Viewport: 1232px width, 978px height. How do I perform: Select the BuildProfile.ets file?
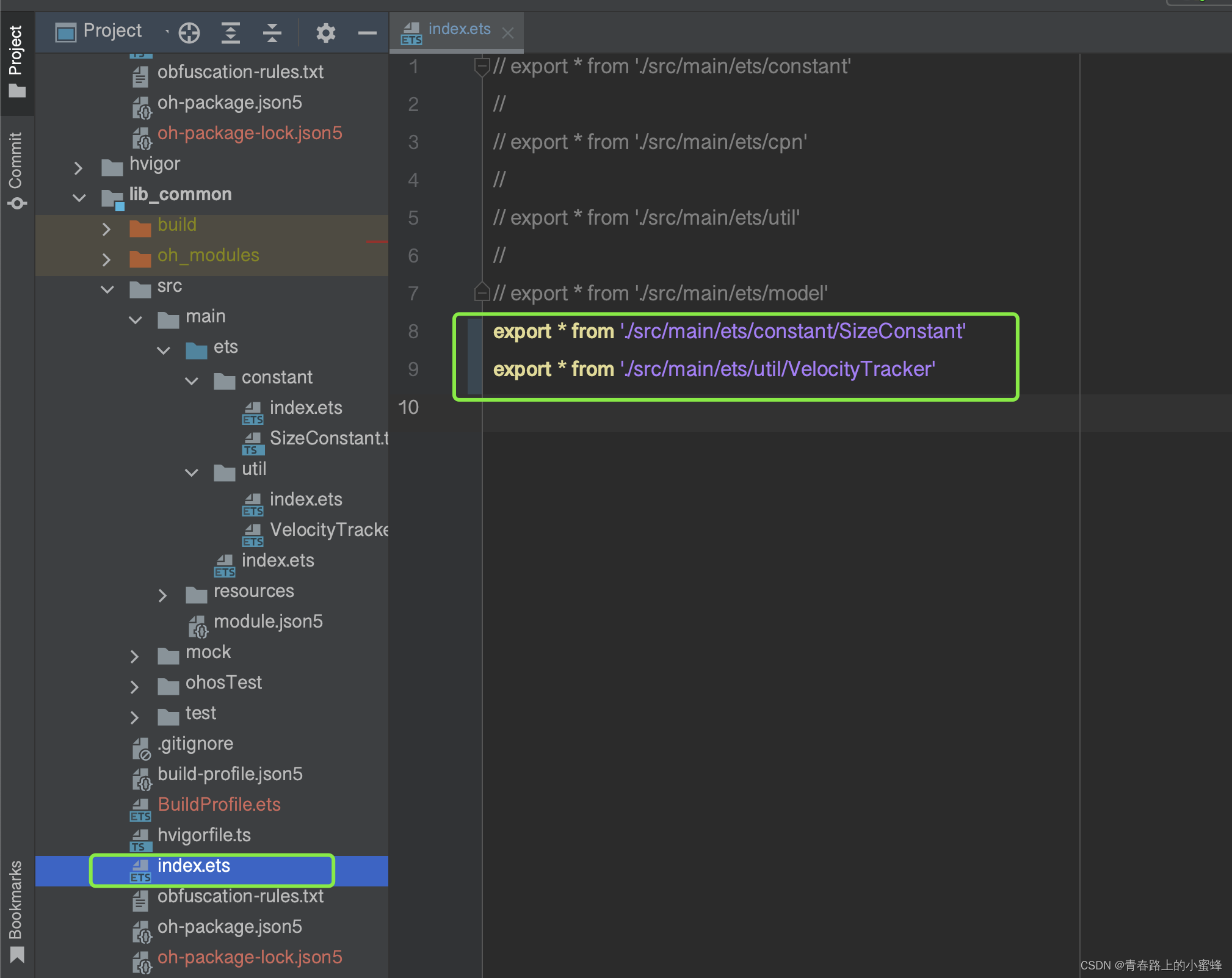click(x=219, y=805)
